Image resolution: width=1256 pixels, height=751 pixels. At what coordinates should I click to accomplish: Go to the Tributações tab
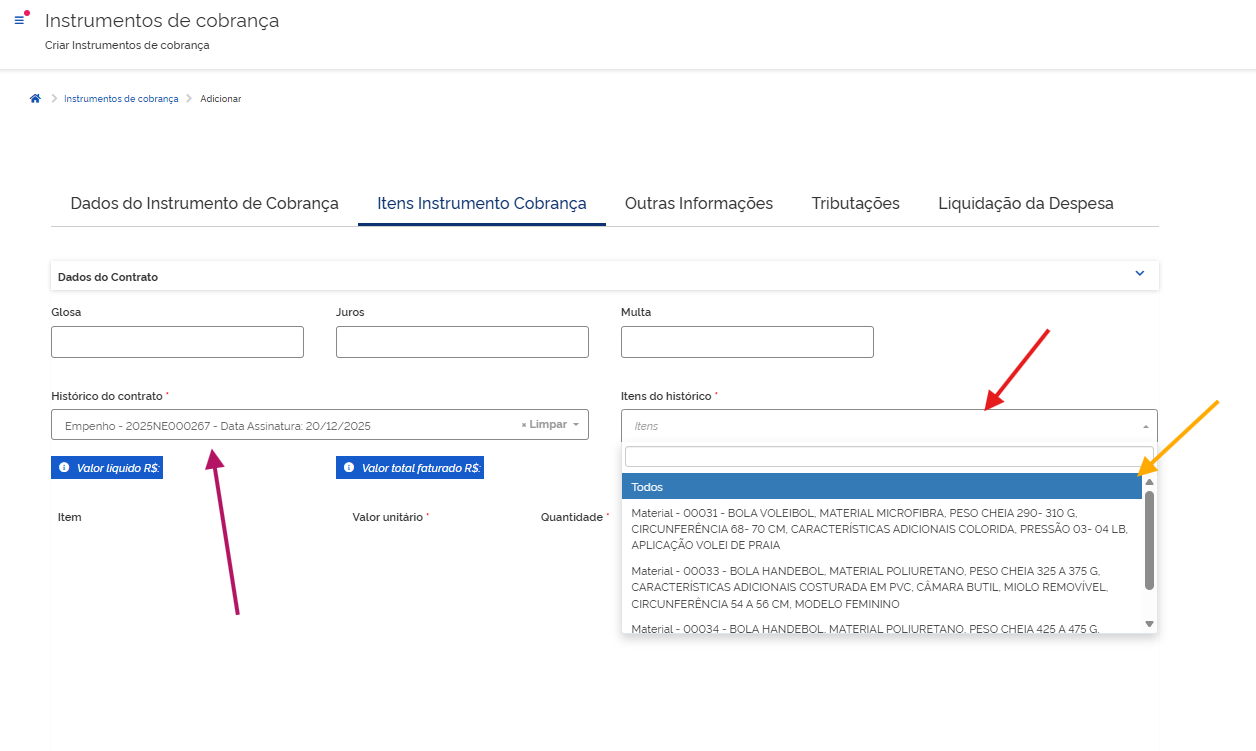[855, 204]
